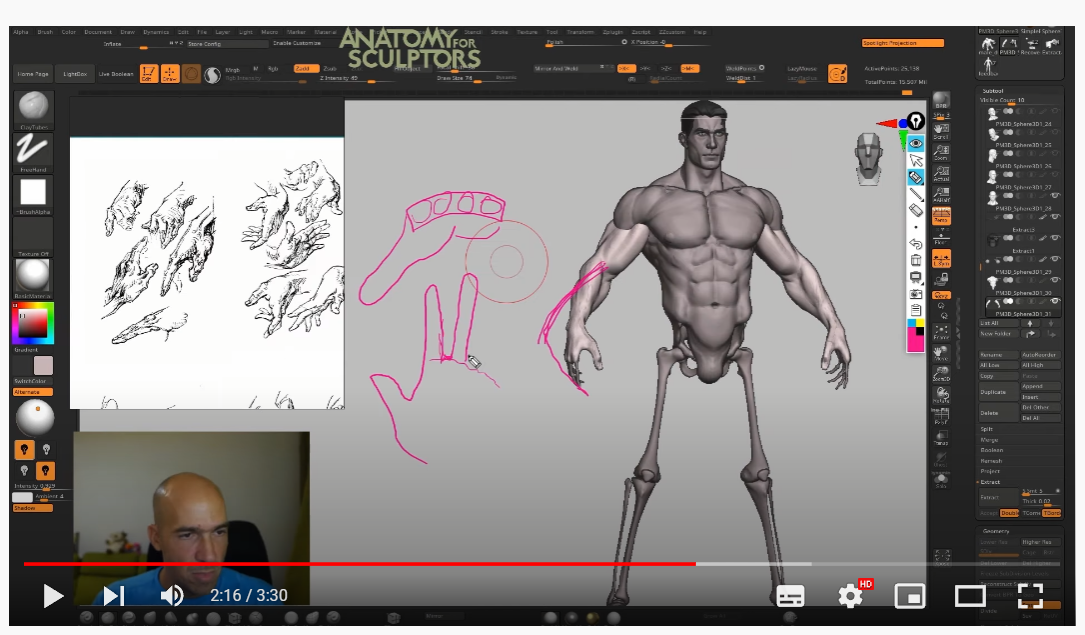This screenshot has height=635, width=1085.
Task: Expand the Split section
Action: tap(987, 429)
